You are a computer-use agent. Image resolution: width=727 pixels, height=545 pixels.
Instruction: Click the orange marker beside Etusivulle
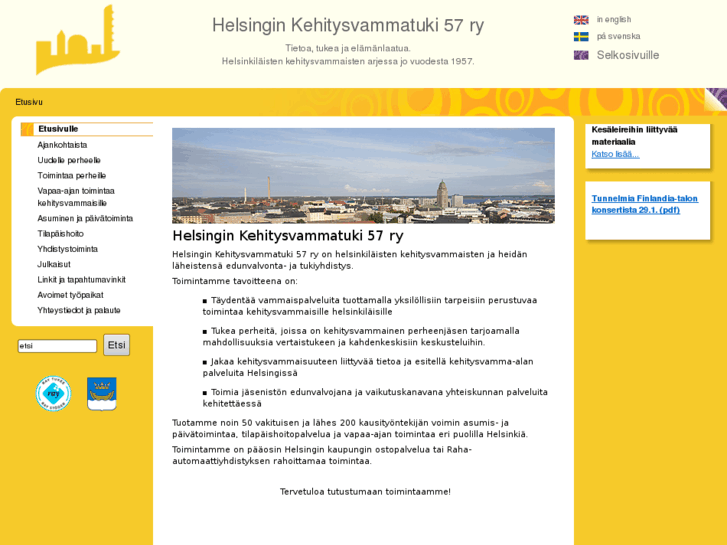[x=27, y=129]
